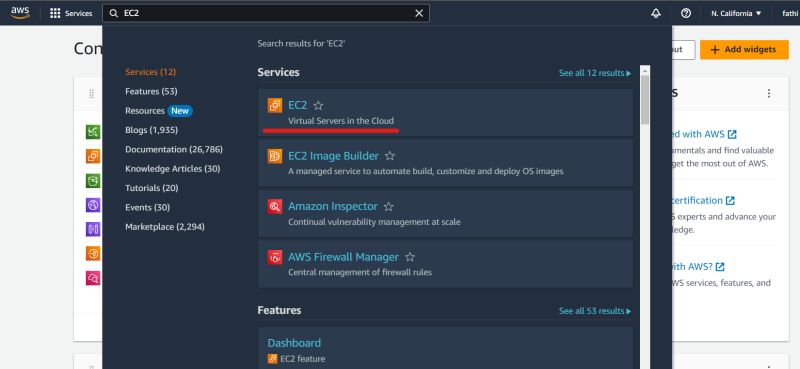Open the AWS logo home link
Screen dimensions: 800x369
[20, 13]
